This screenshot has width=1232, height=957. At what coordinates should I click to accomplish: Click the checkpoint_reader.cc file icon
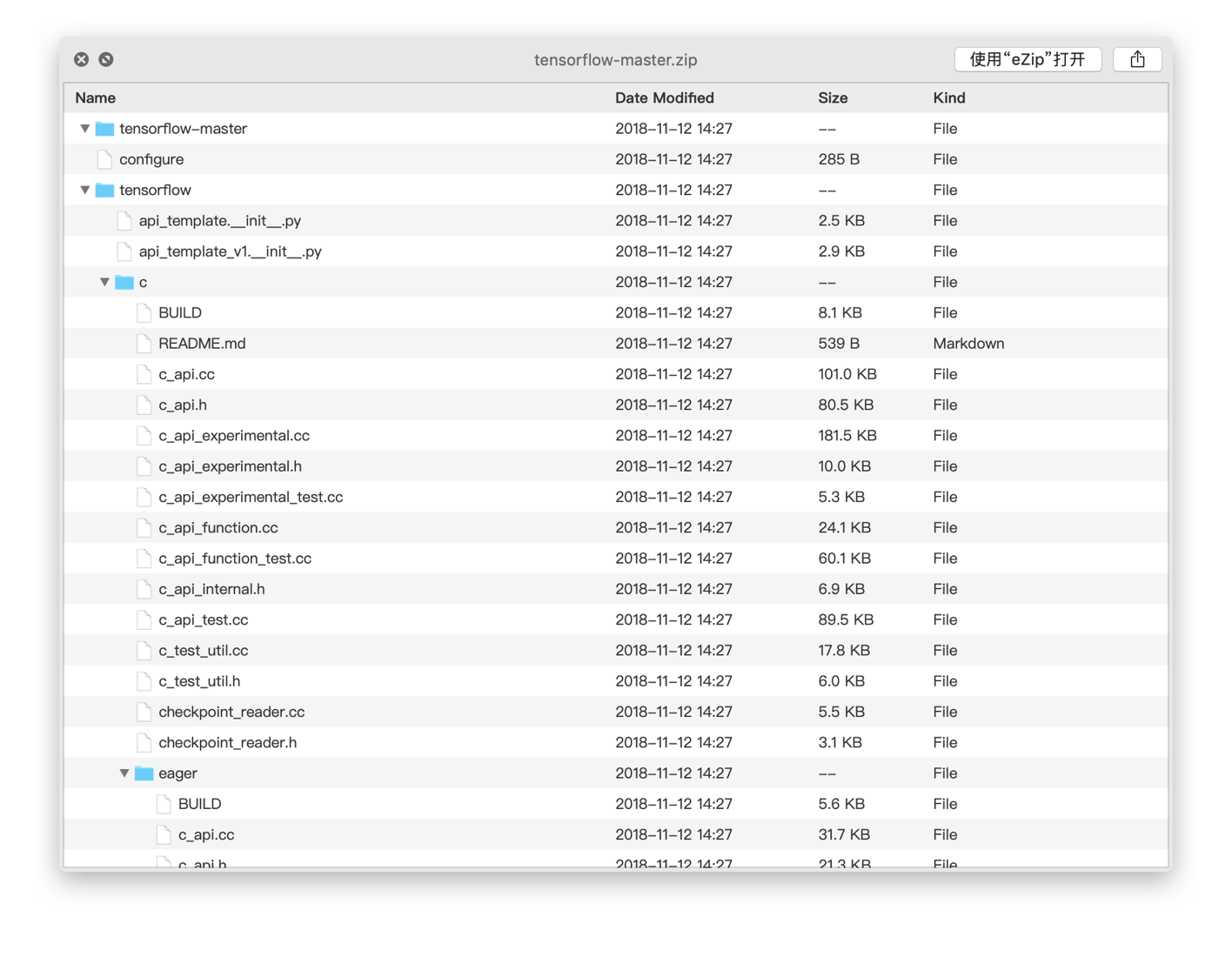click(144, 712)
